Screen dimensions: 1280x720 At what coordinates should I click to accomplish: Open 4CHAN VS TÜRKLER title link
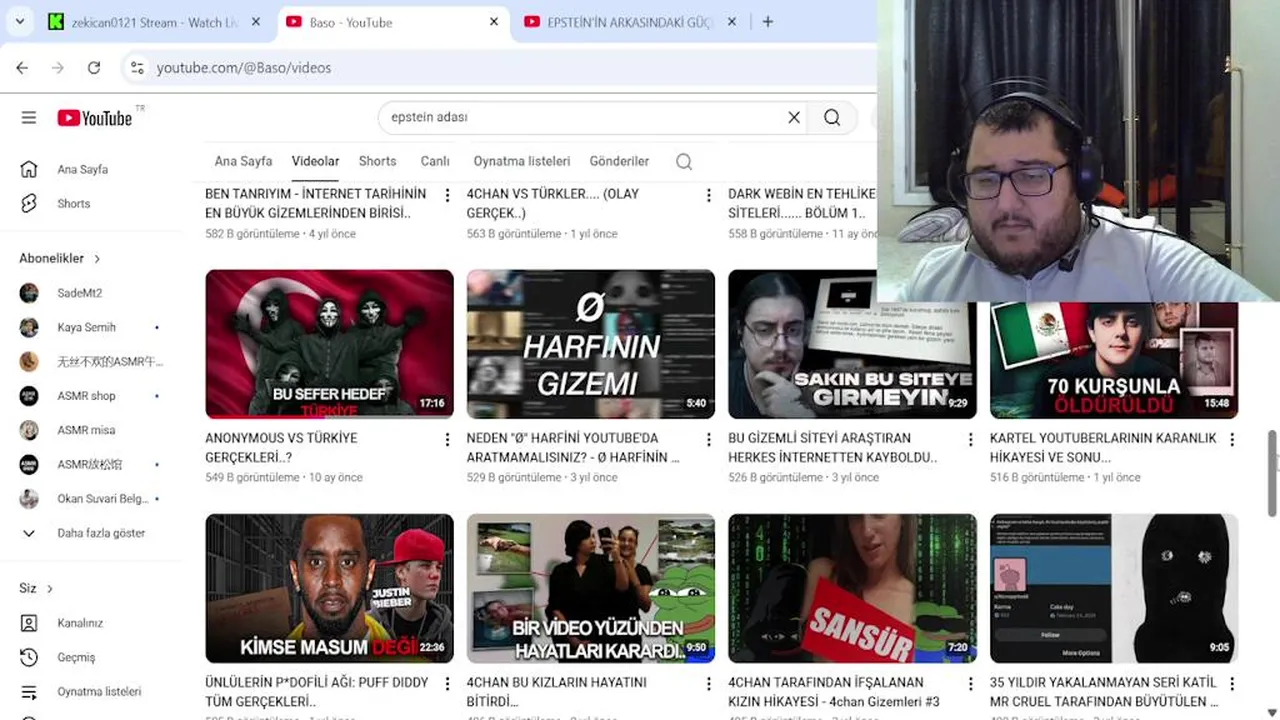tap(552, 203)
